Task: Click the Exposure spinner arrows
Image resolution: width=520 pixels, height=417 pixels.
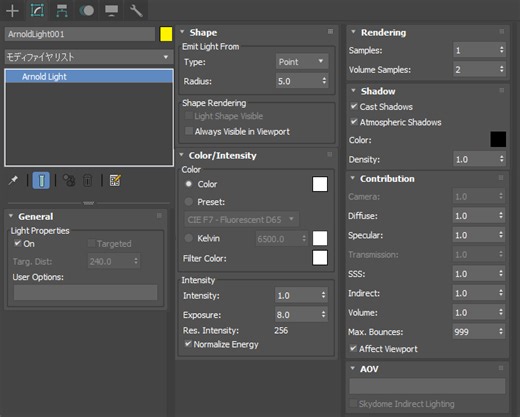Action: coord(323,315)
